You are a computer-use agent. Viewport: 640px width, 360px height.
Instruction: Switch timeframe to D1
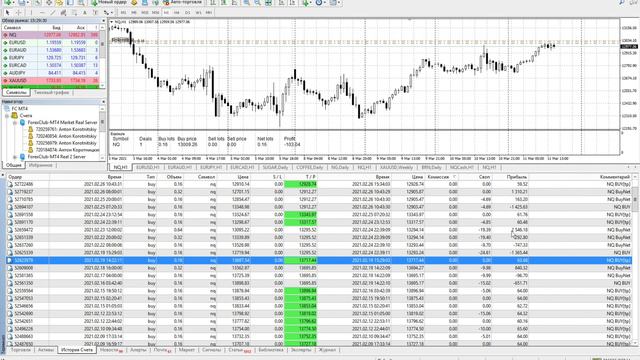(x=187, y=13)
